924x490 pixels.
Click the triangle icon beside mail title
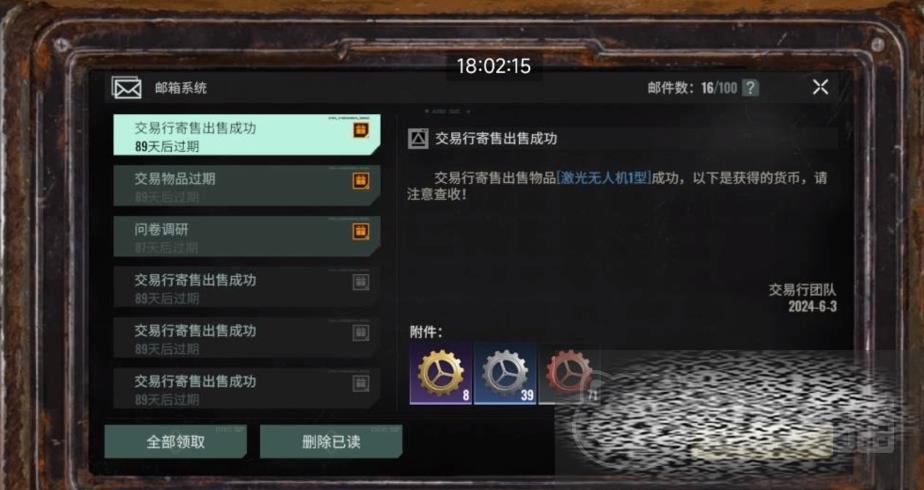(418, 138)
